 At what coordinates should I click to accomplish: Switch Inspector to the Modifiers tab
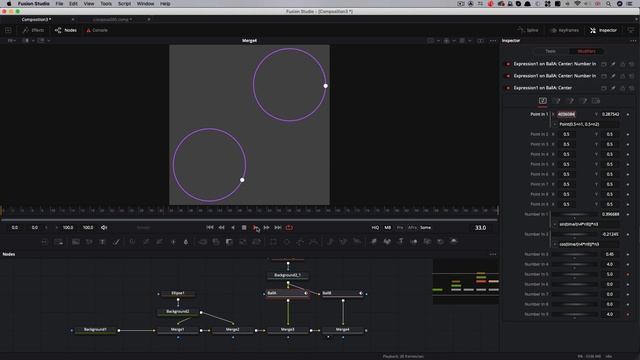pyautogui.click(x=586, y=51)
